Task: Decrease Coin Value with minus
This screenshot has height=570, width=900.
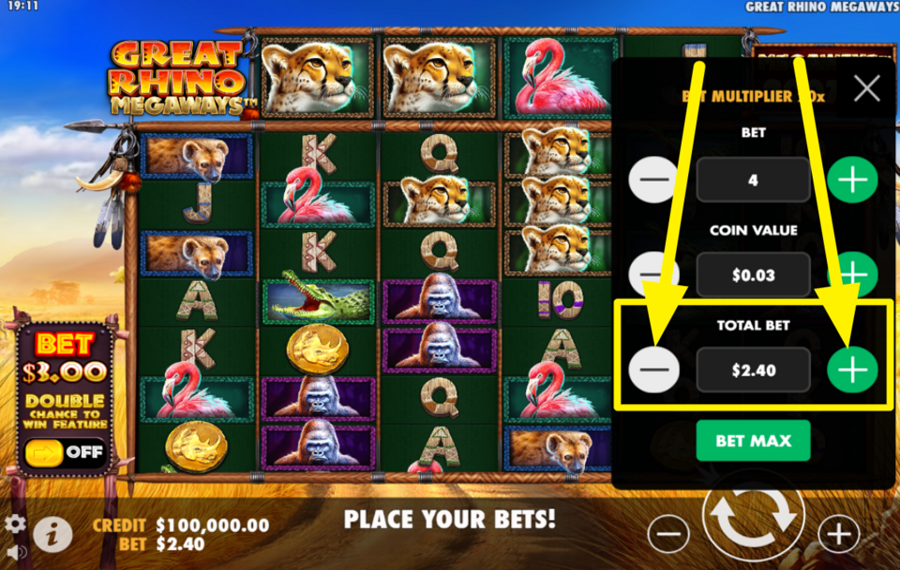Action: 654,275
